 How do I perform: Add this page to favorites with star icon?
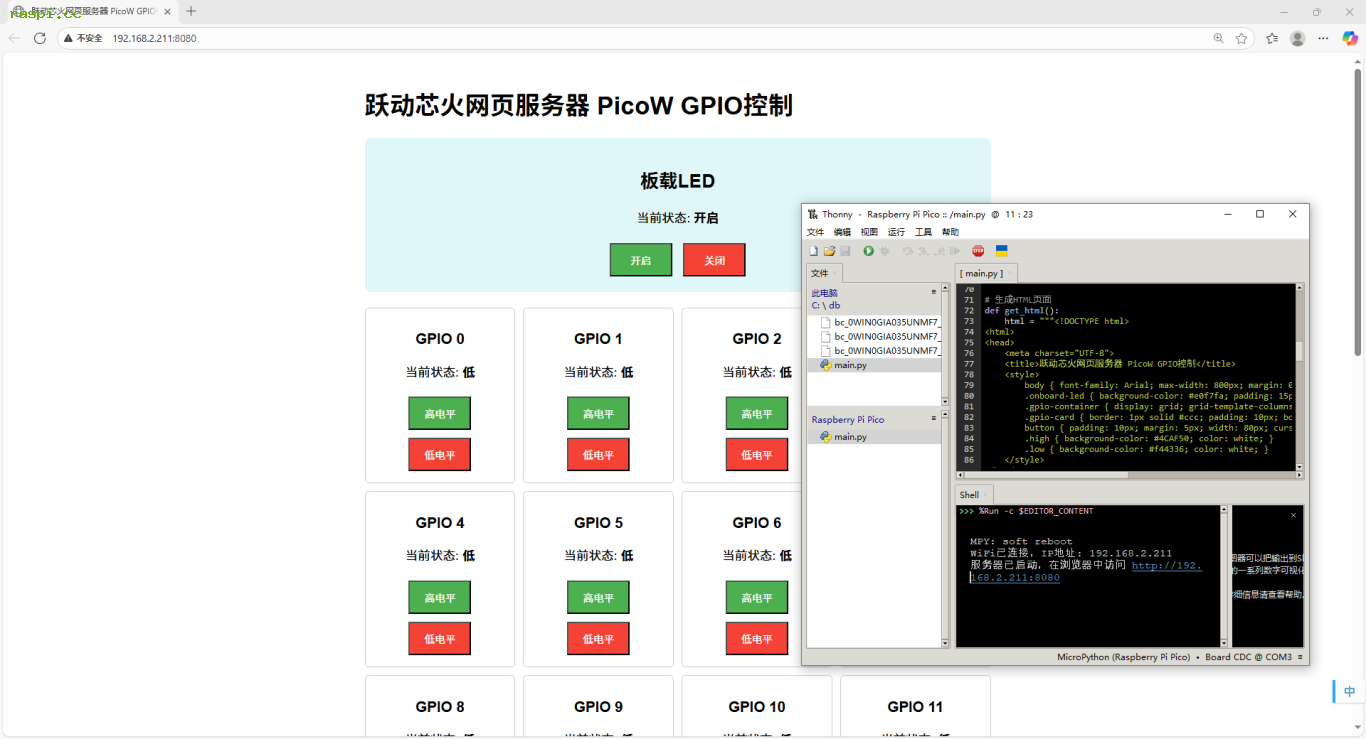click(x=1241, y=38)
